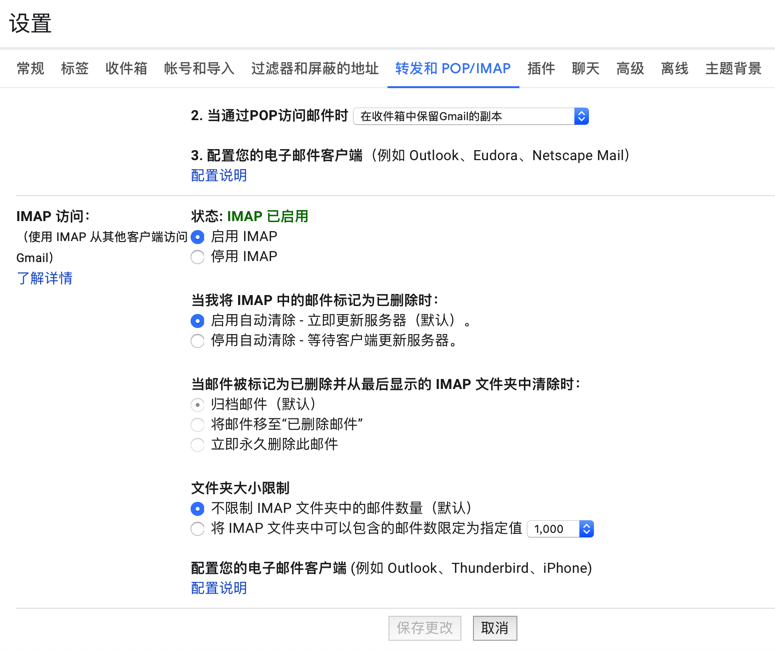The image size is (775, 650).
Task: Go to 过滤器和屏蔽的地址 tab
Action: [x=315, y=69]
